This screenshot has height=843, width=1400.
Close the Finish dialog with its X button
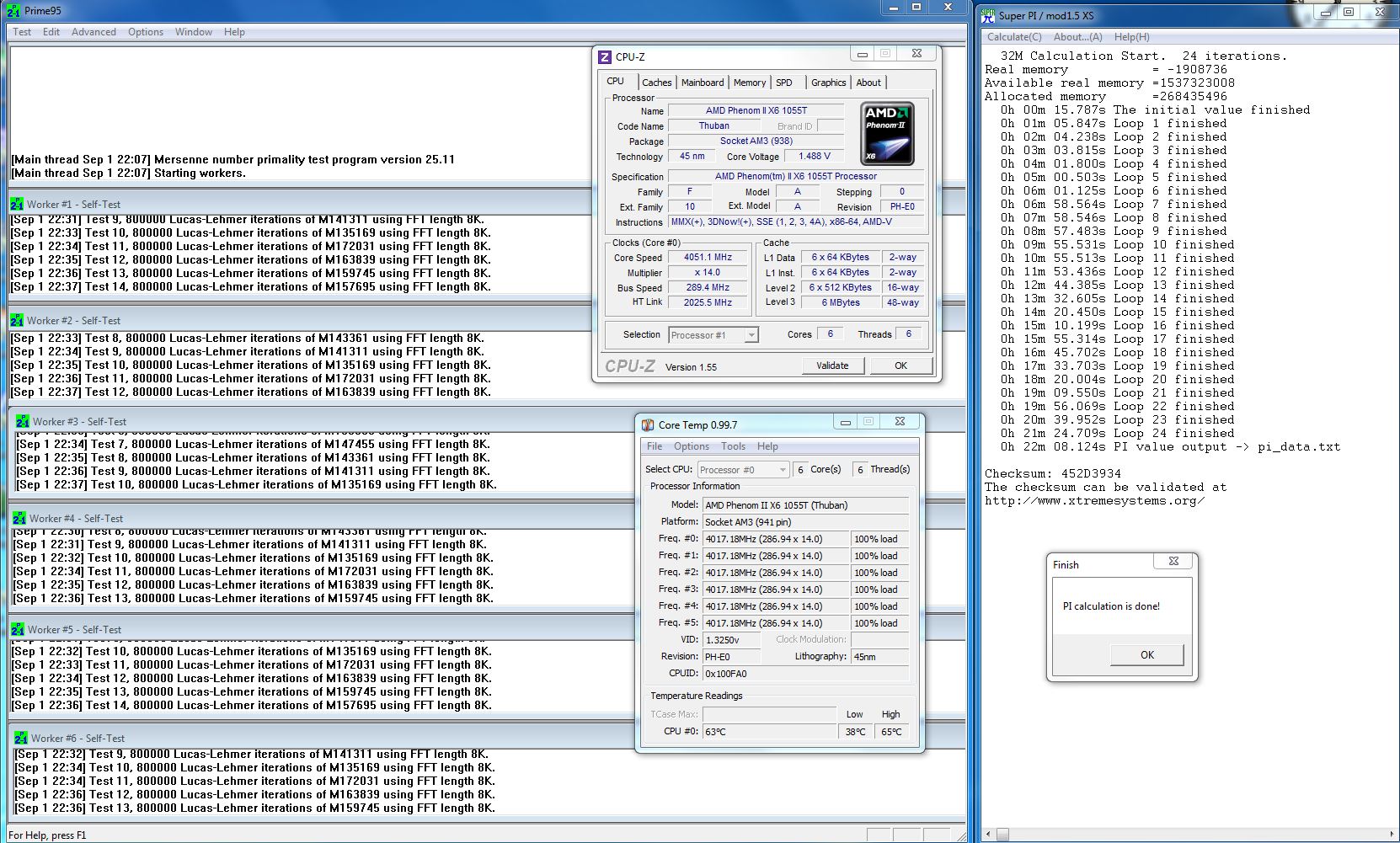pyautogui.click(x=1173, y=561)
